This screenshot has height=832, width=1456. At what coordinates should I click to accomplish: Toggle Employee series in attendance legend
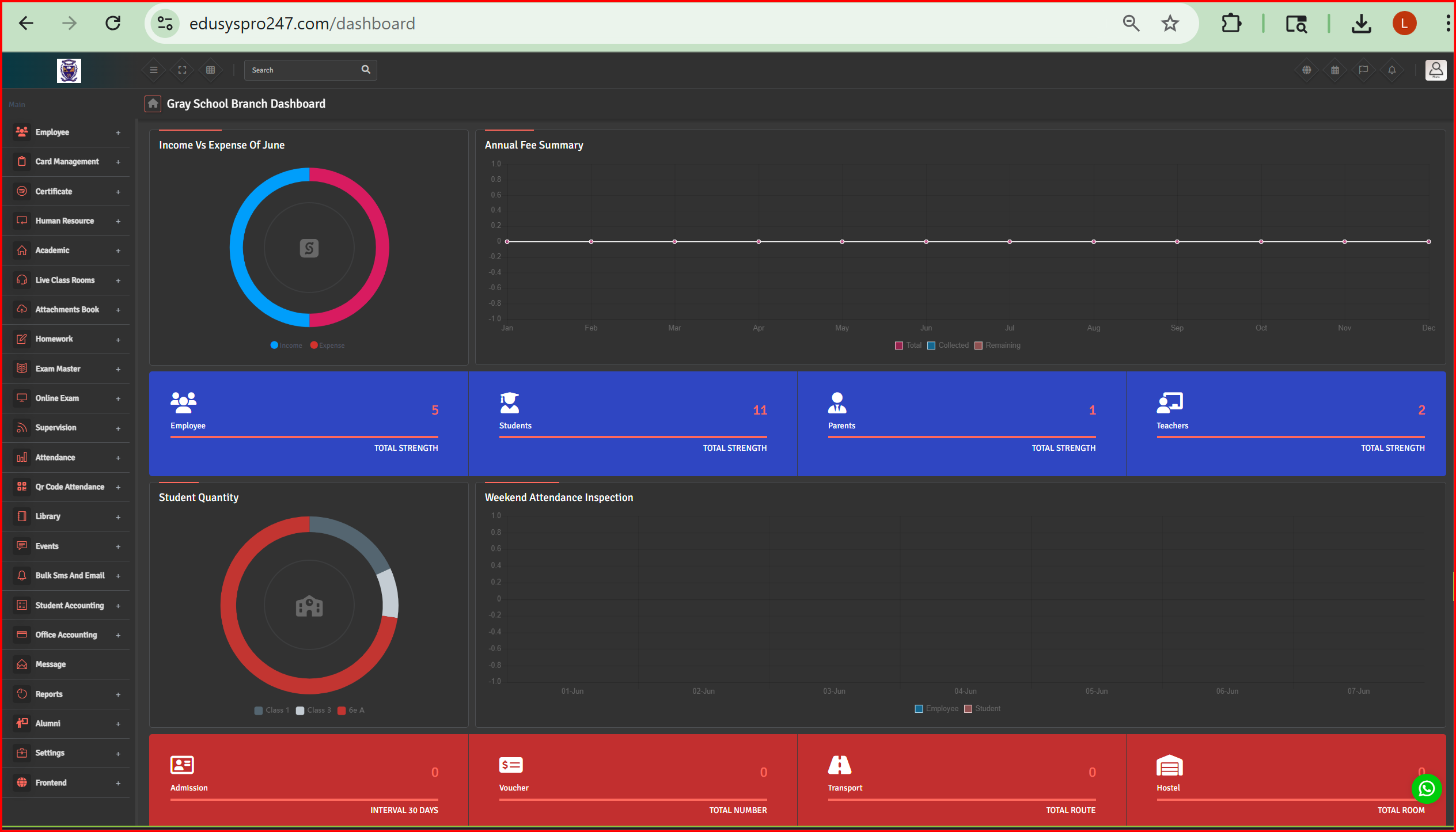pos(936,709)
